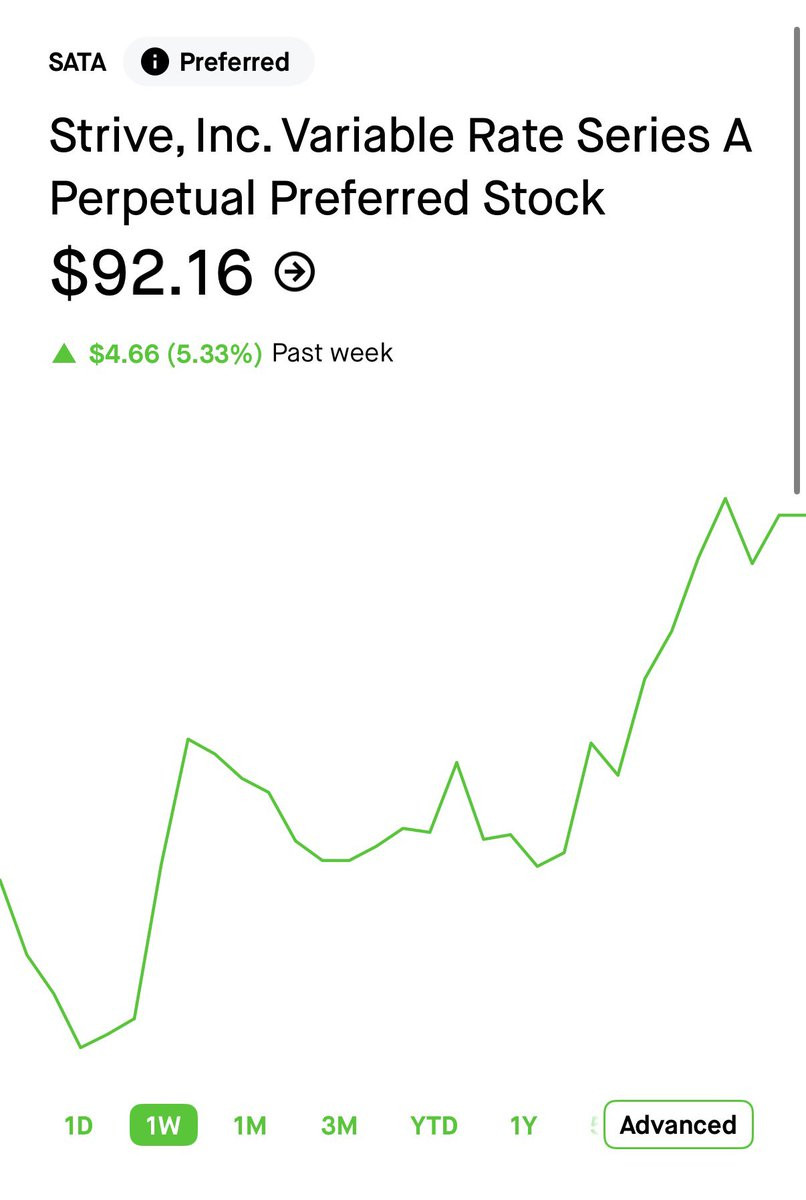
Task: Switch chart to 1M range
Action: (249, 1125)
